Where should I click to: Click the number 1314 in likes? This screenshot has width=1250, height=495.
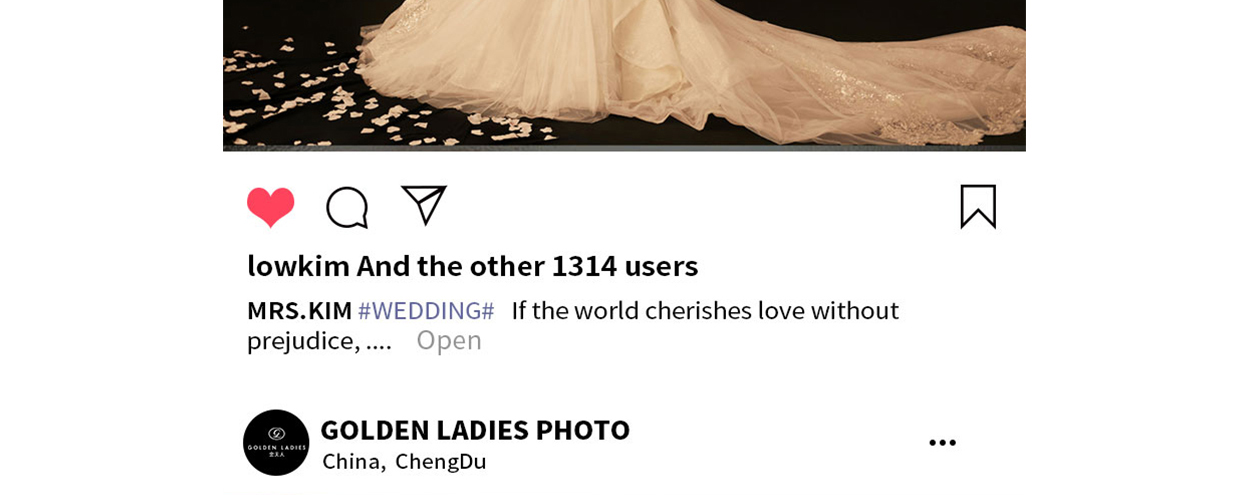pos(584,265)
